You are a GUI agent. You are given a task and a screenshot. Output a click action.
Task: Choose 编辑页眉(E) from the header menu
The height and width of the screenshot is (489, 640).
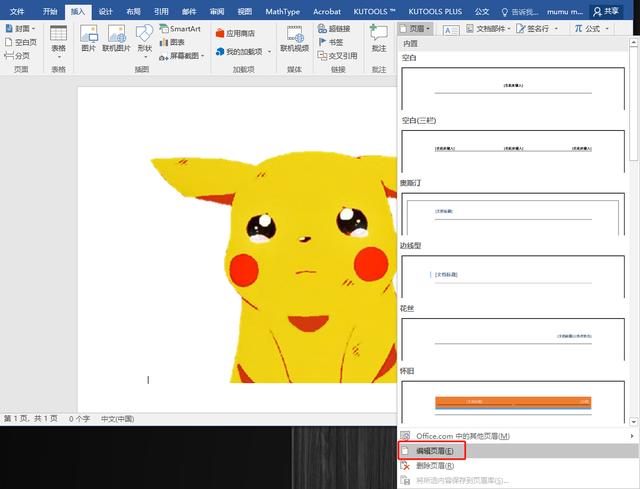pyautogui.click(x=518, y=451)
